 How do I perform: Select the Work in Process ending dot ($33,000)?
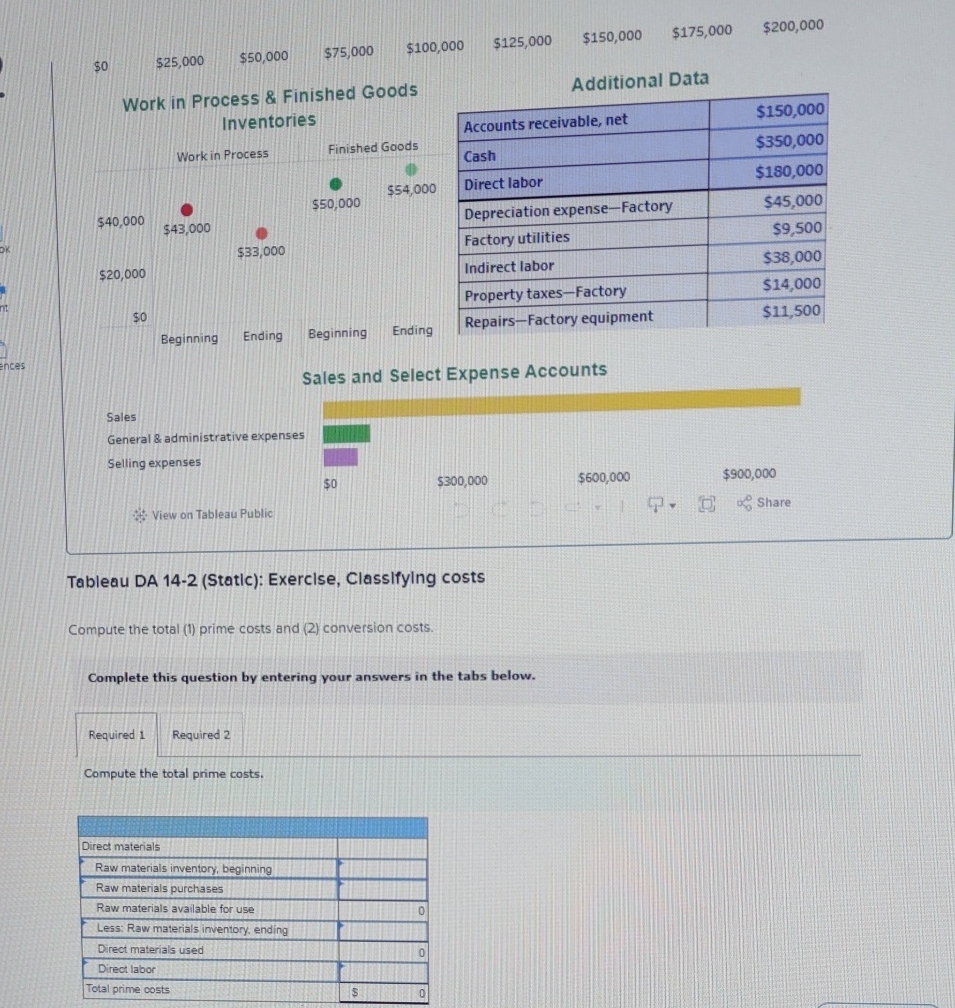tap(262, 233)
